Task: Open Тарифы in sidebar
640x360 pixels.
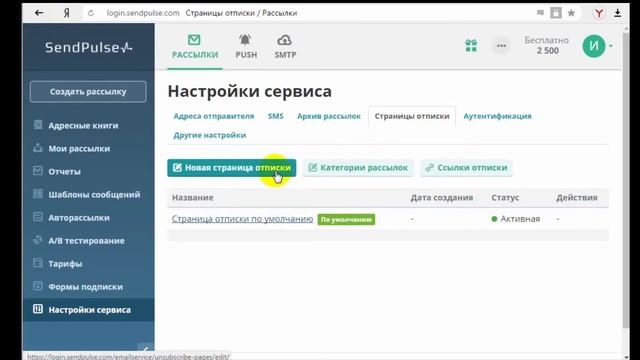Action: tap(65, 264)
